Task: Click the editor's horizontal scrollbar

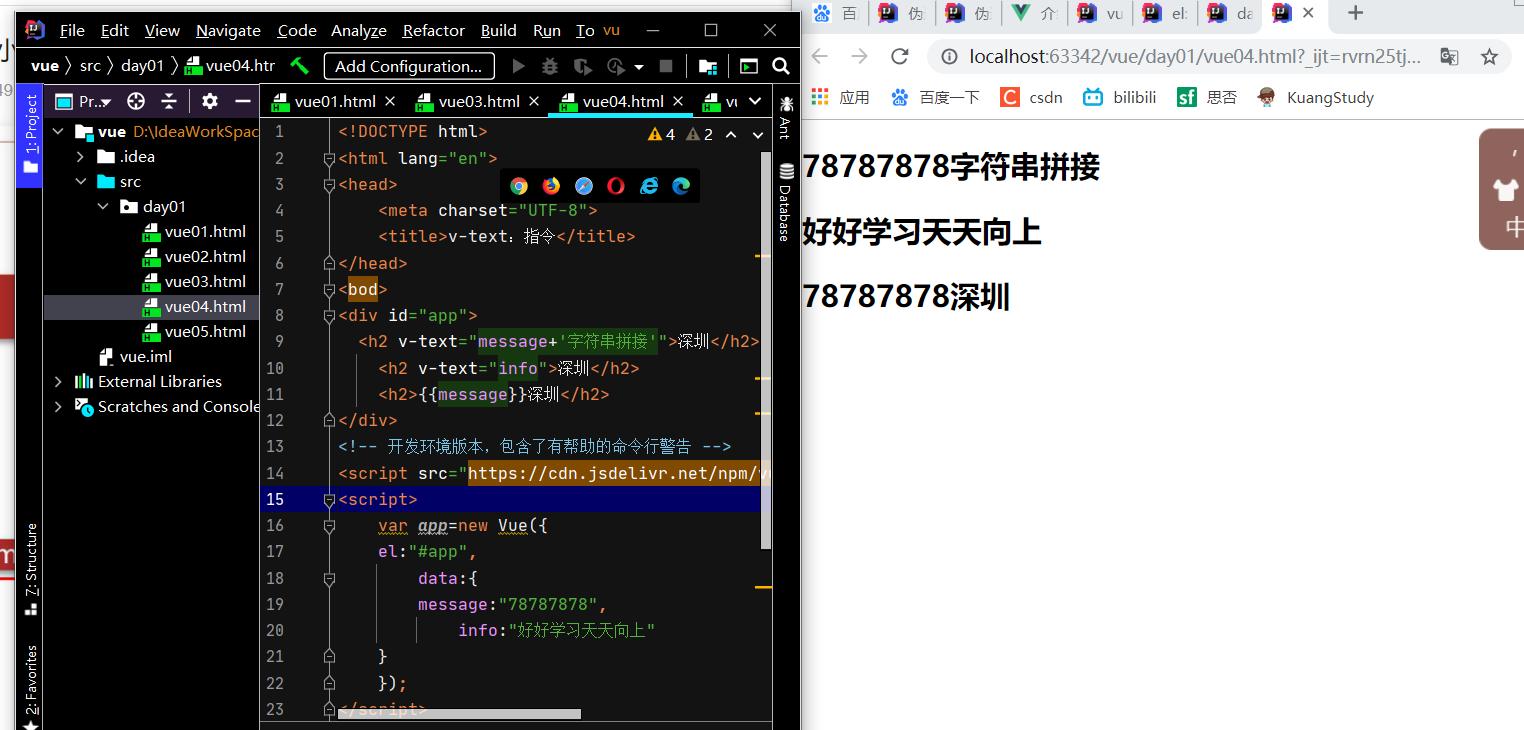Action: tap(460, 713)
